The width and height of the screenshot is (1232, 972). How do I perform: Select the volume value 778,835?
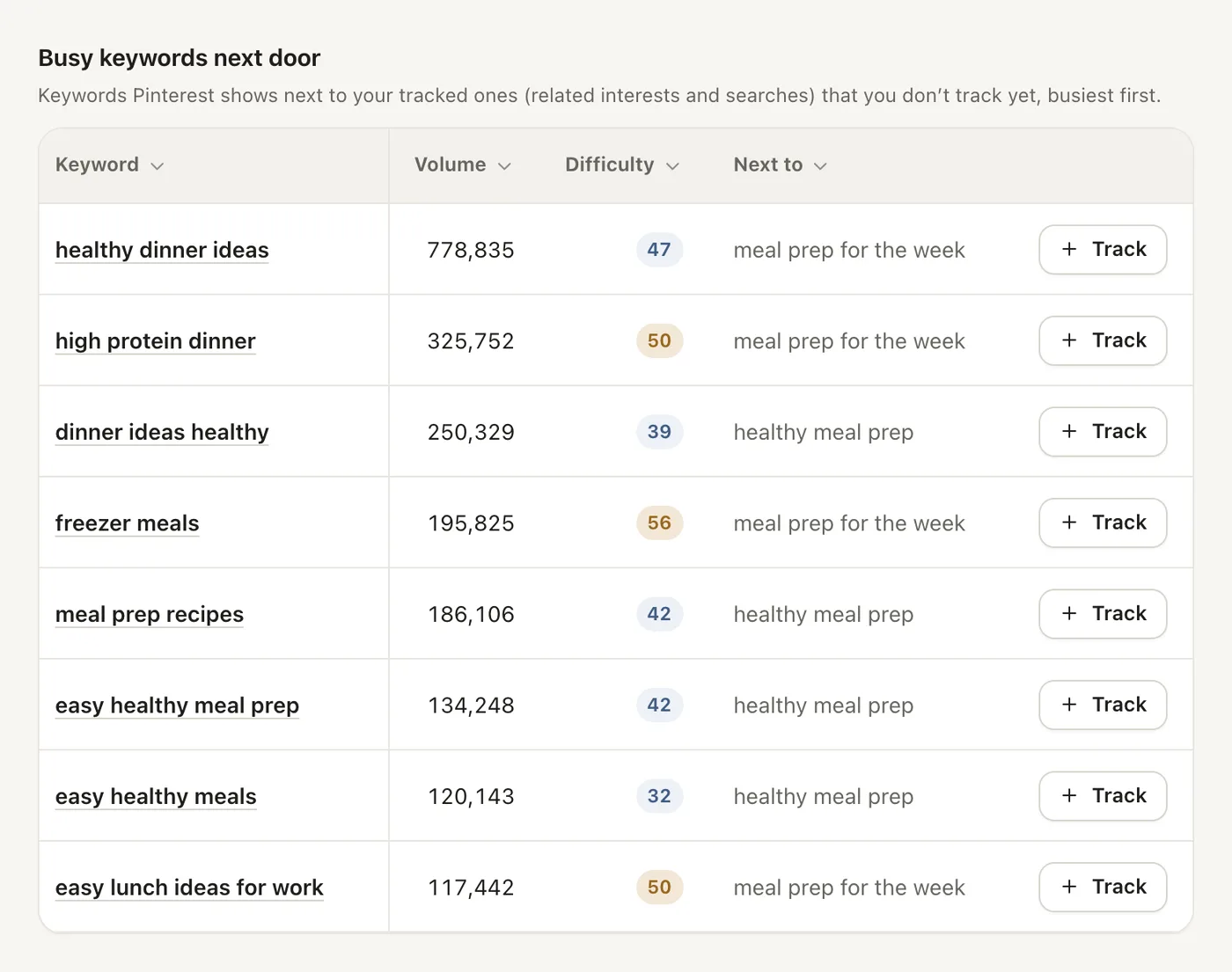click(471, 251)
